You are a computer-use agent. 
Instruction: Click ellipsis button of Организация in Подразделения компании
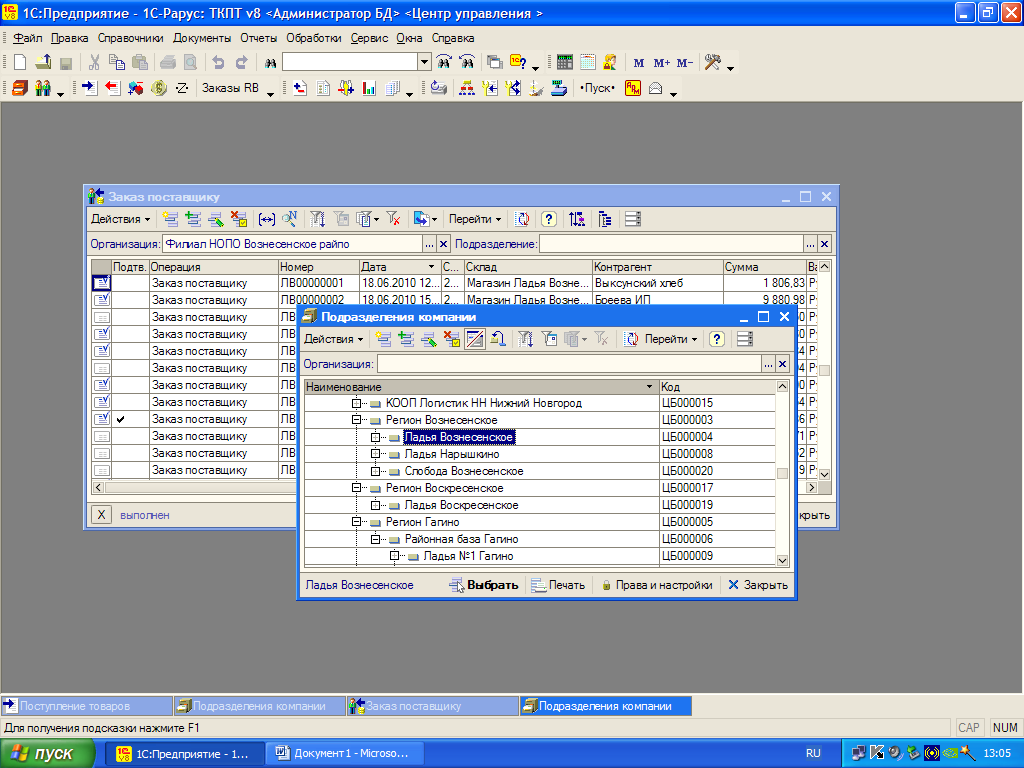click(x=769, y=364)
